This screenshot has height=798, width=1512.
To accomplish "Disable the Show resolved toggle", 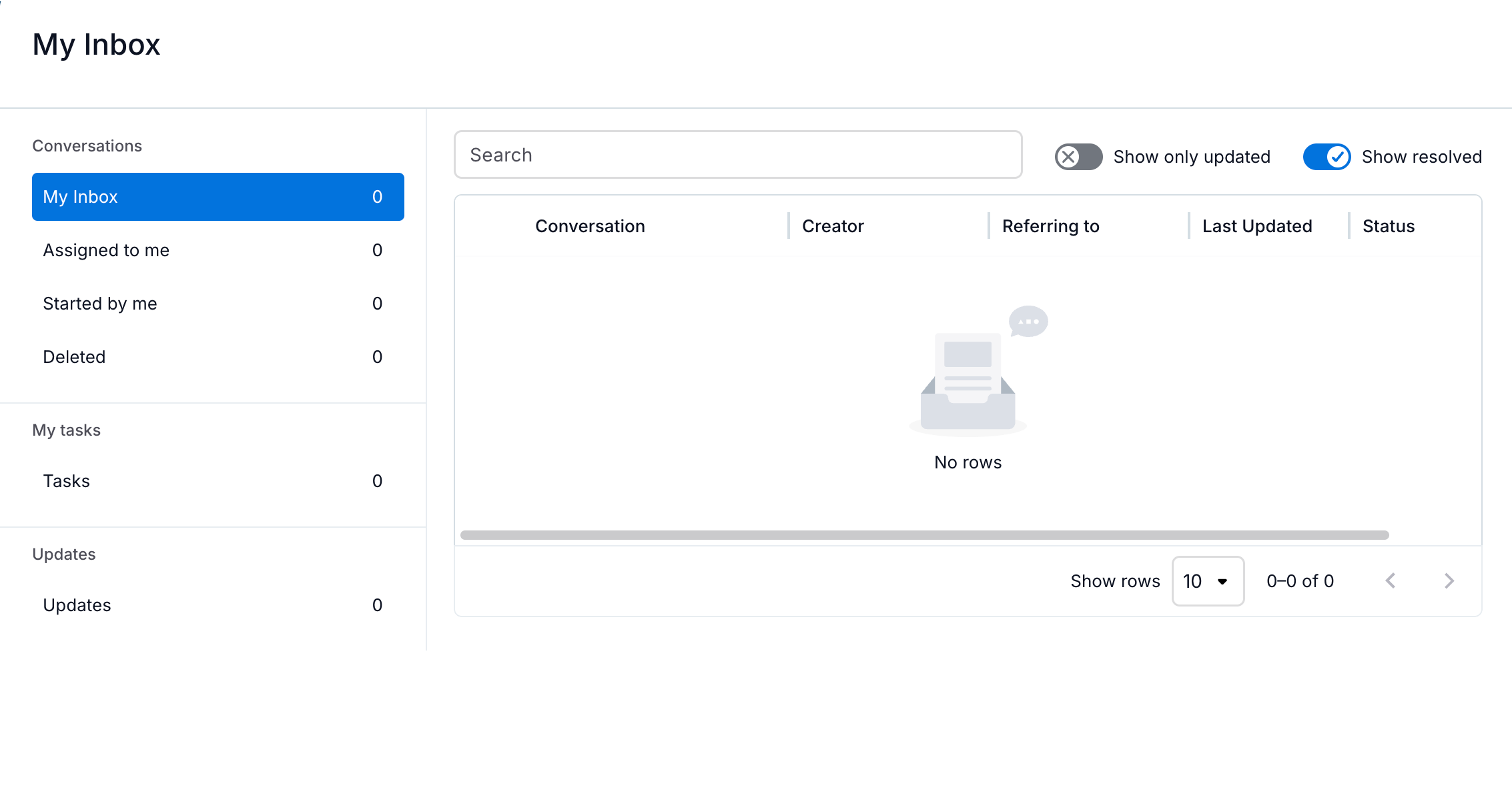I will [1327, 157].
